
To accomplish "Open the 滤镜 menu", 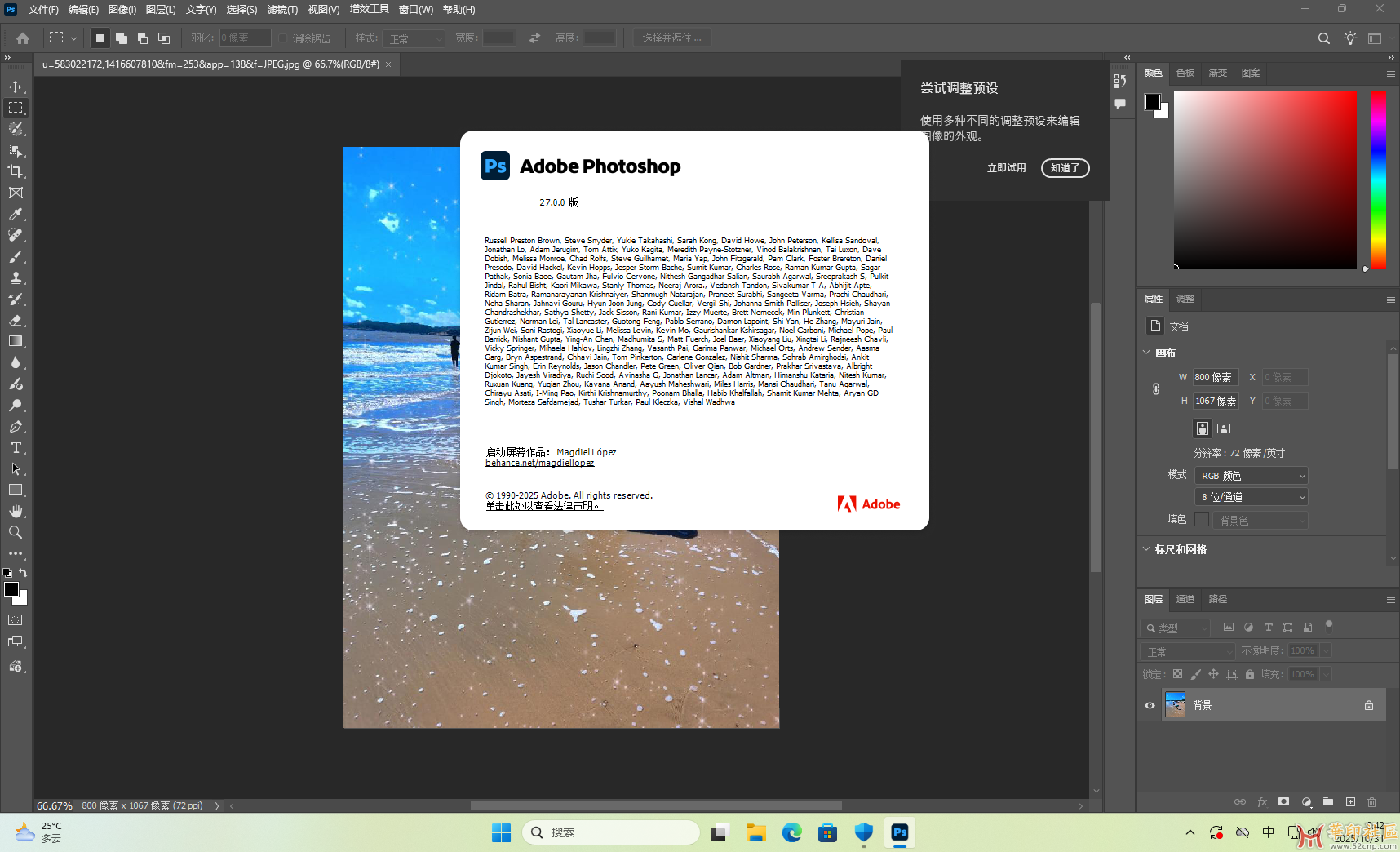I will [x=281, y=9].
